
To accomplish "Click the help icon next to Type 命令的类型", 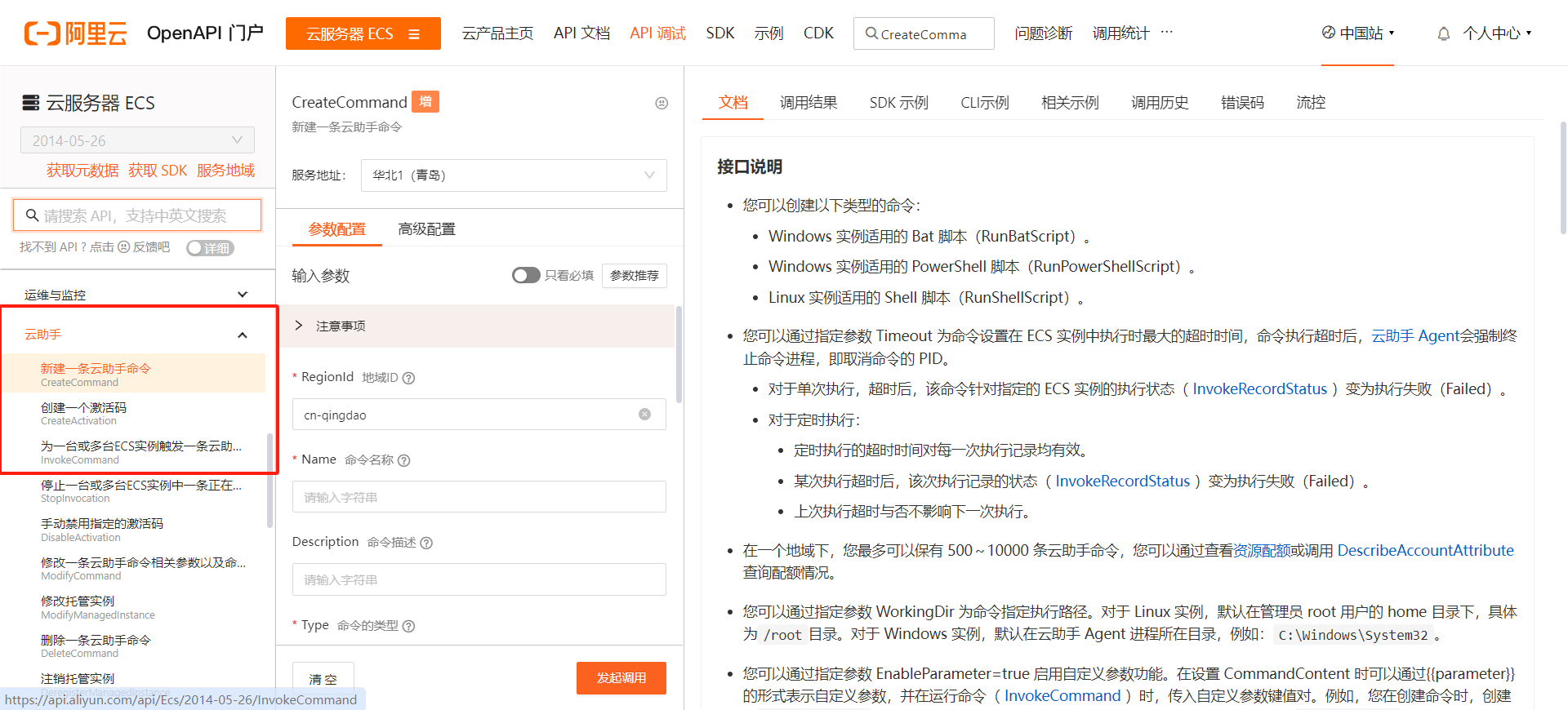I will click(x=409, y=626).
